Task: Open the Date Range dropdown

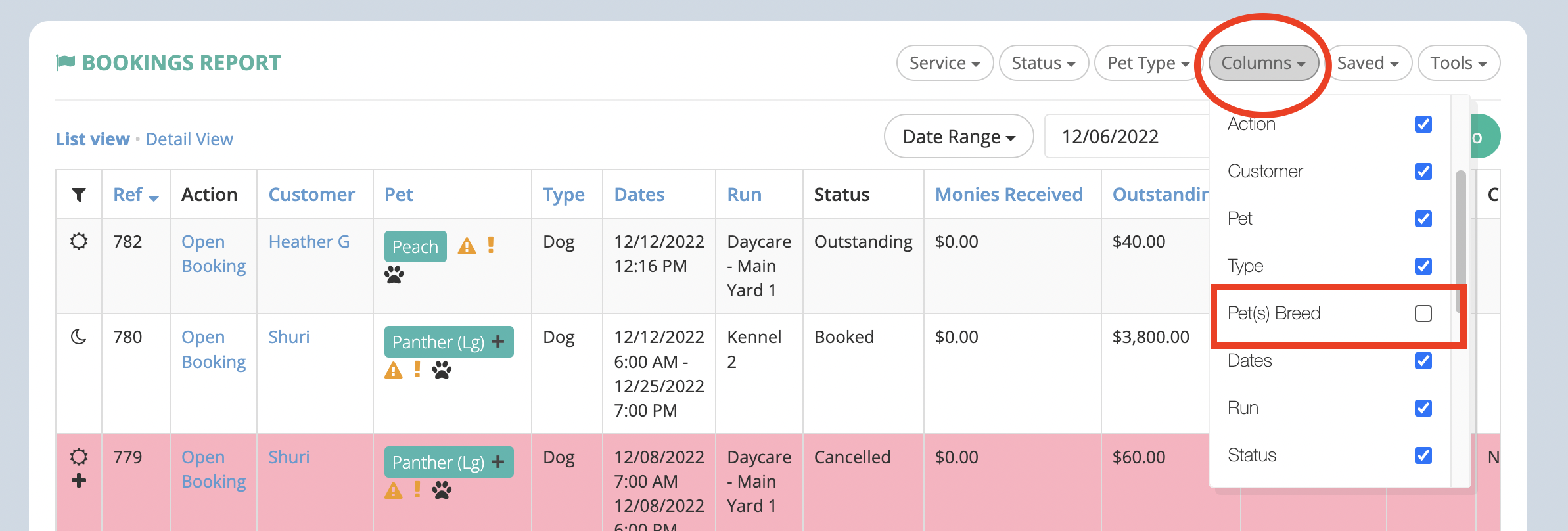Action: [959, 137]
